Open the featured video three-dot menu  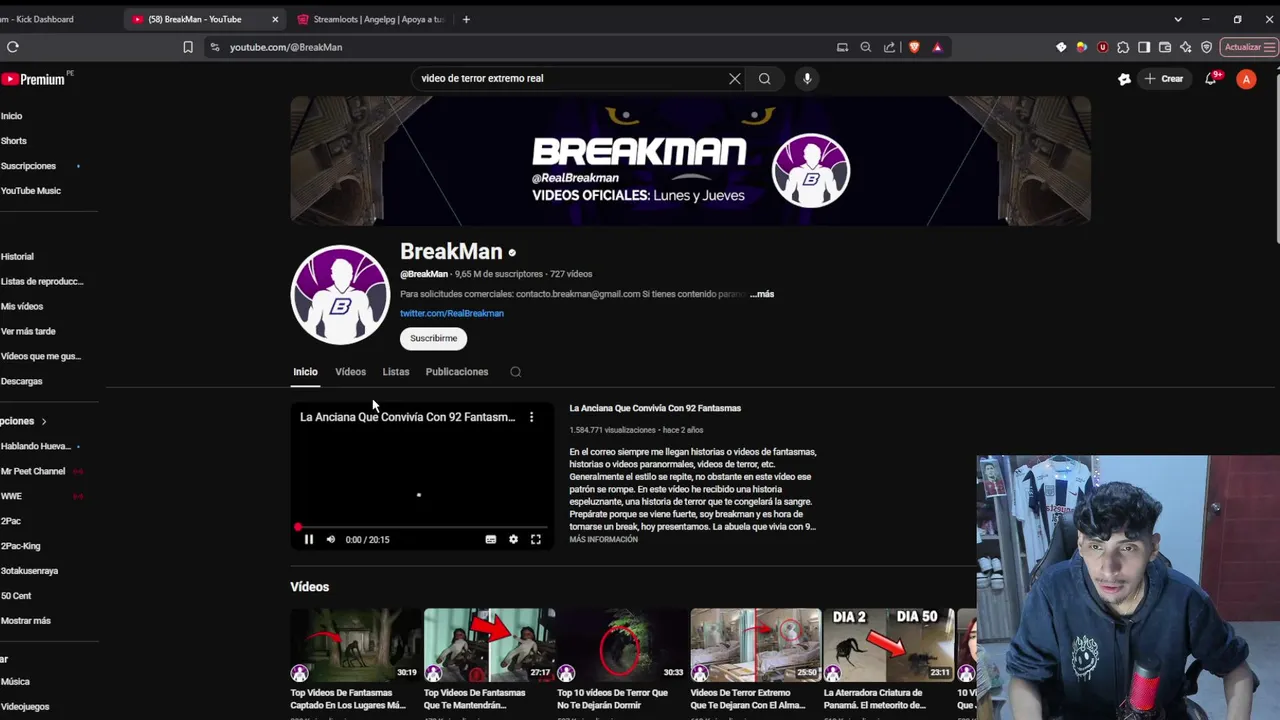coord(531,417)
